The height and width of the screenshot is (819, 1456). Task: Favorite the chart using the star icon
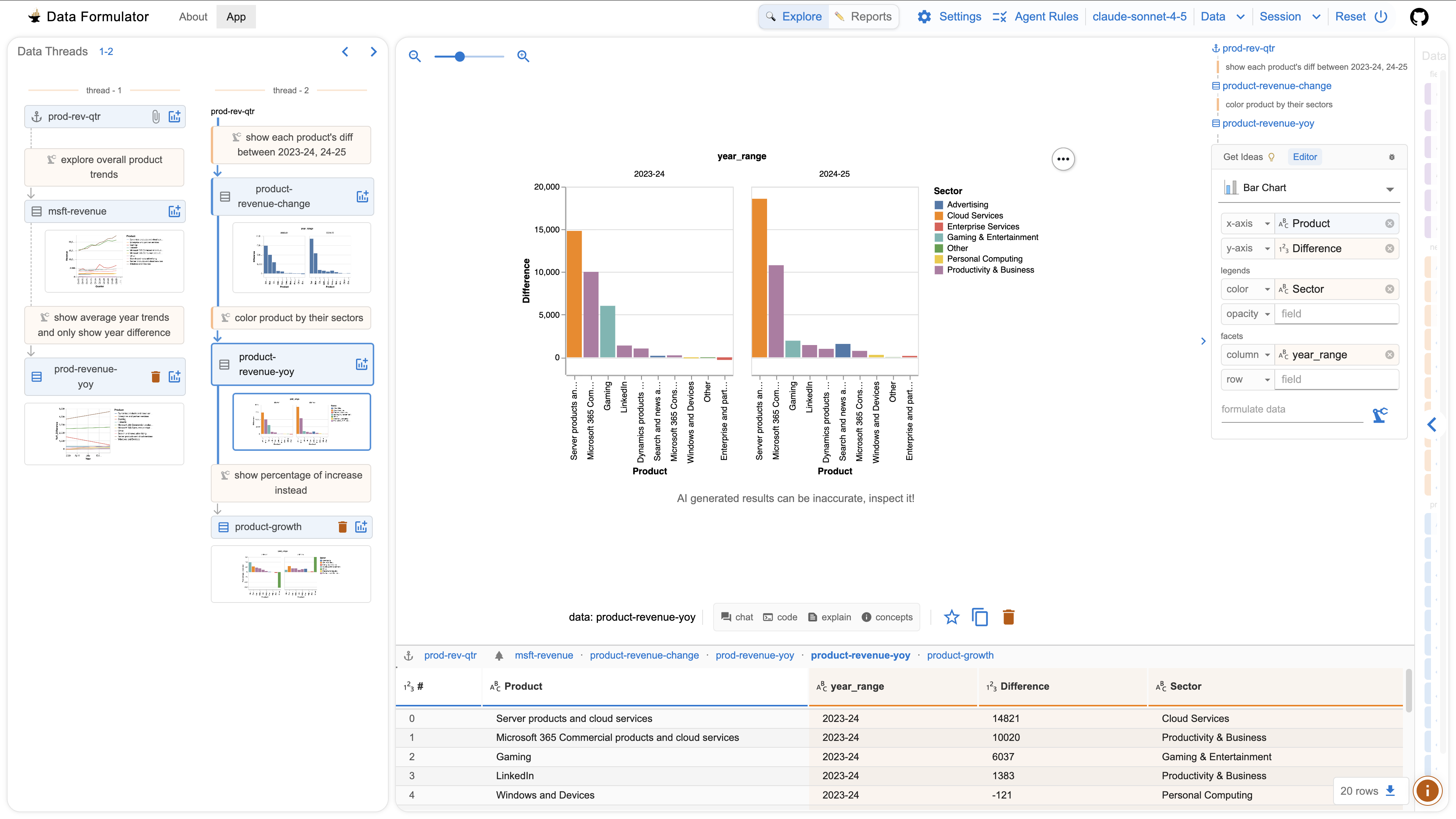pyautogui.click(x=951, y=617)
